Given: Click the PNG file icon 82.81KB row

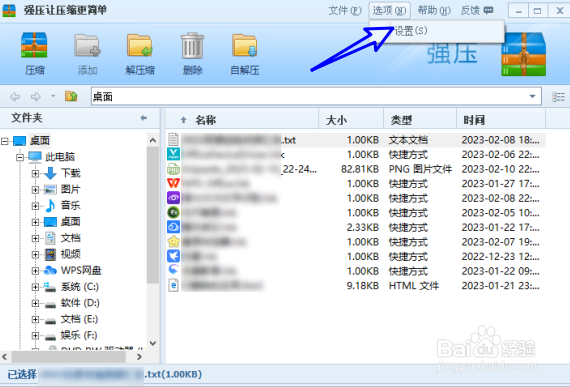Looking at the screenshot, I should 173,169.
